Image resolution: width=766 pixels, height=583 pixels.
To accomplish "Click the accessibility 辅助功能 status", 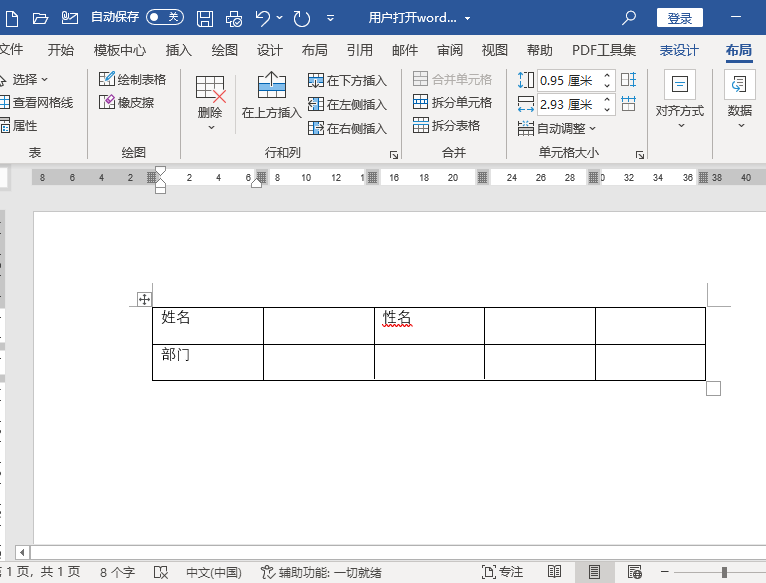I will point(321,572).
